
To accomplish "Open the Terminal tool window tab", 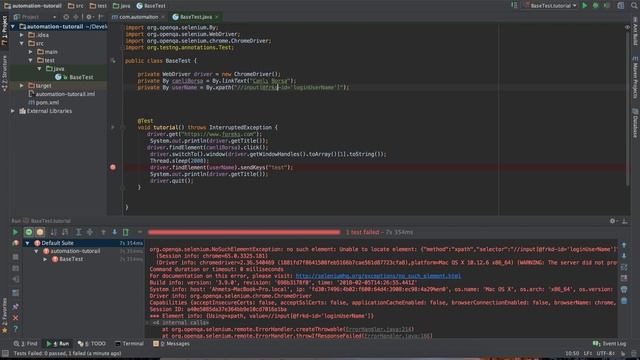I will click(x=129, y=344).
